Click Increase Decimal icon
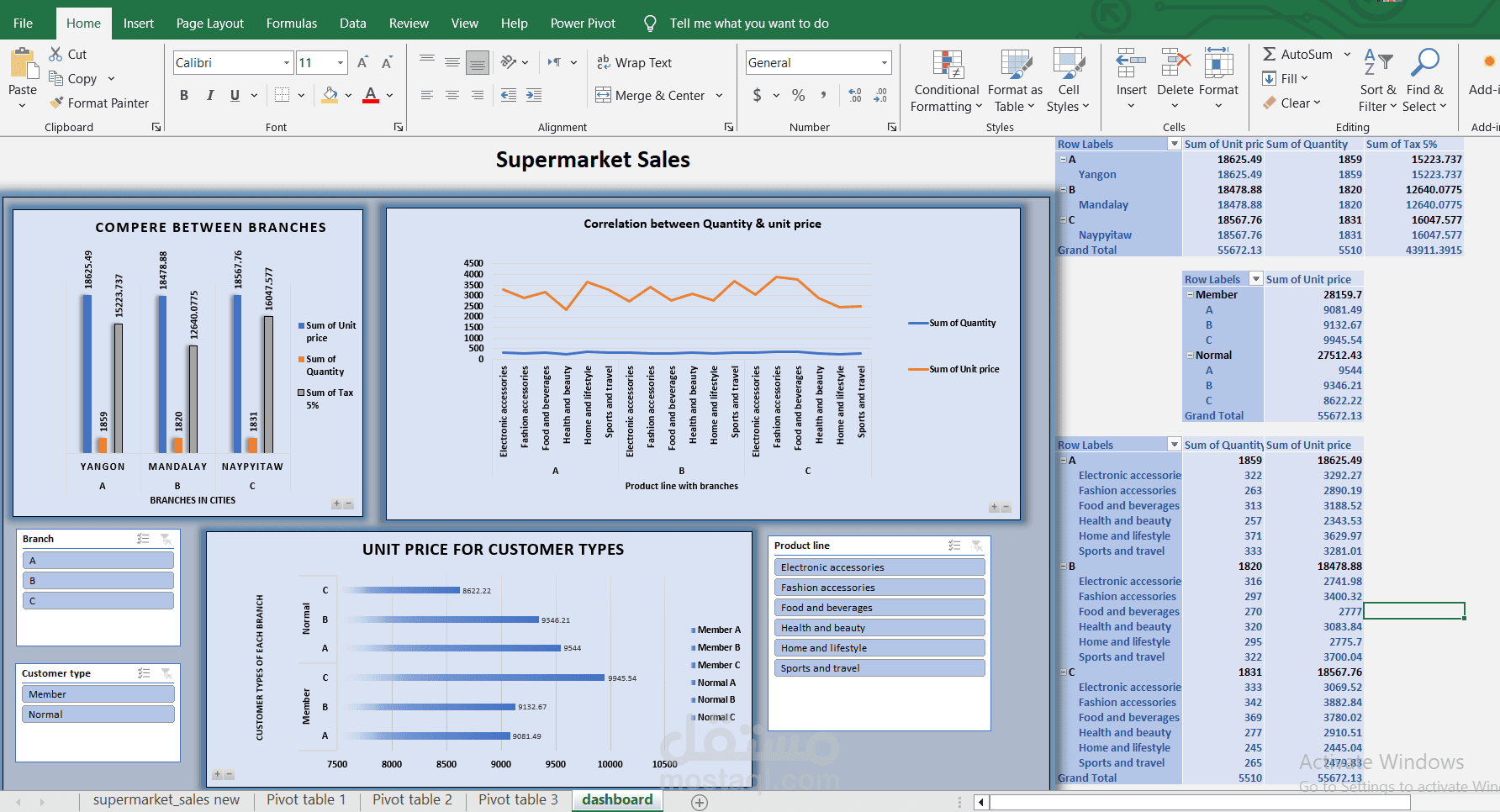1500x812 pixels. [855, 95]
